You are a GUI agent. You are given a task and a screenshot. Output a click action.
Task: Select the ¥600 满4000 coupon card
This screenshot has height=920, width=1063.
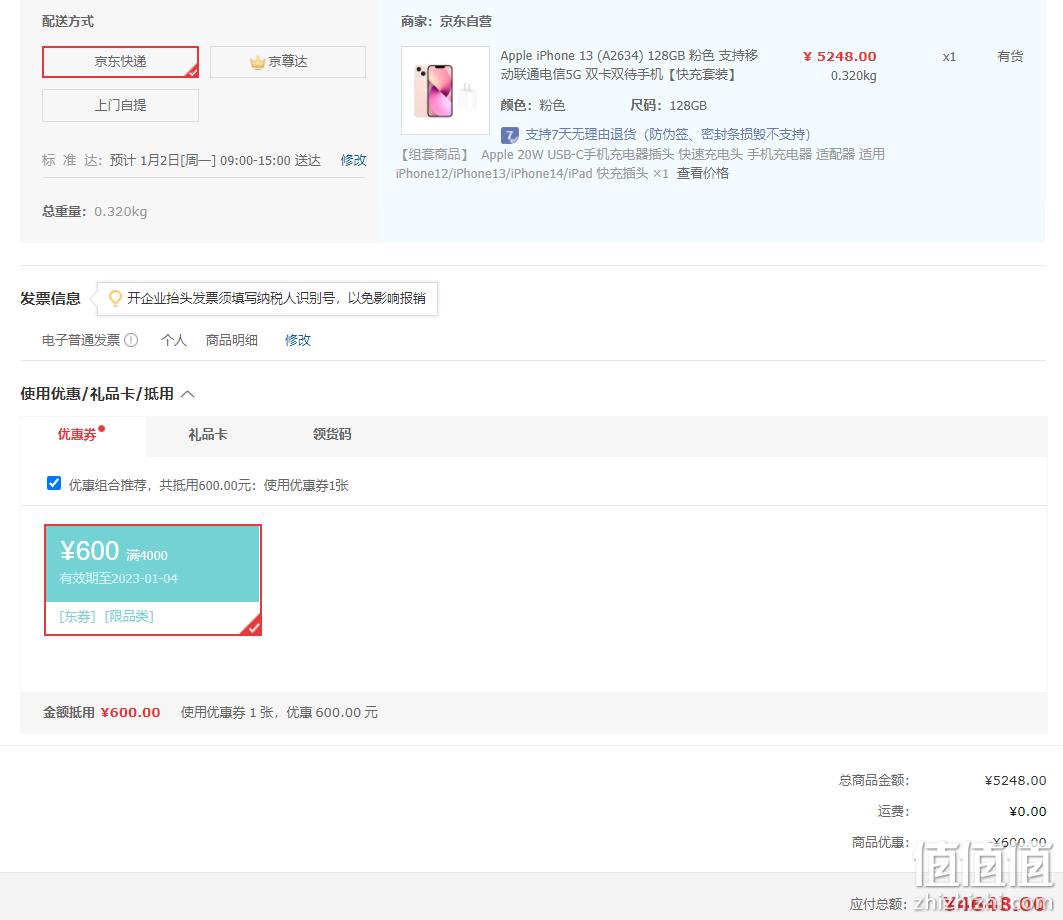[x=153, y=580]
